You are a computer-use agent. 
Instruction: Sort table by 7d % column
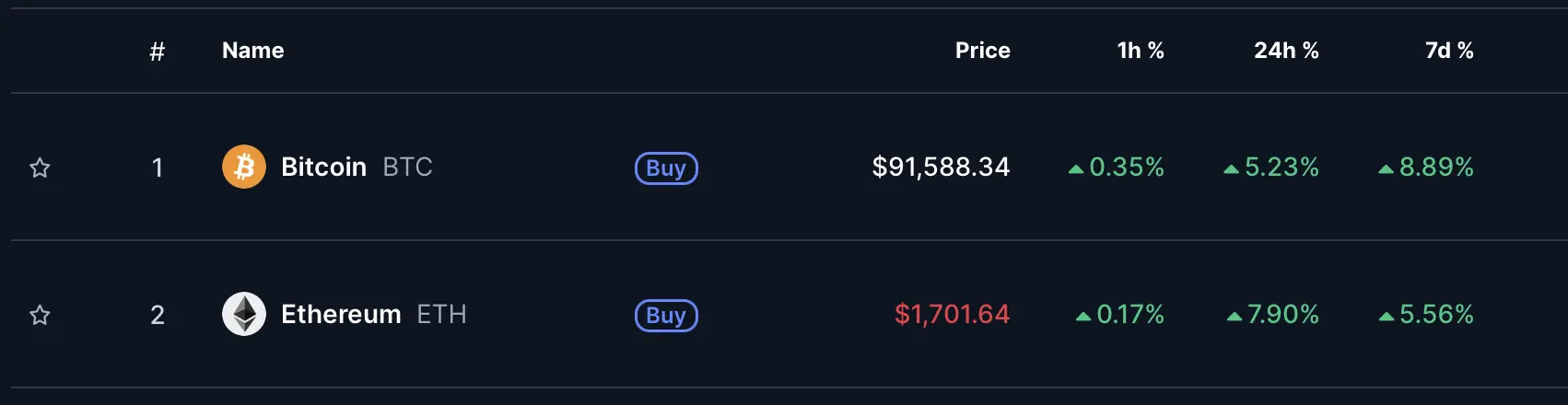tap(1449, 51)
